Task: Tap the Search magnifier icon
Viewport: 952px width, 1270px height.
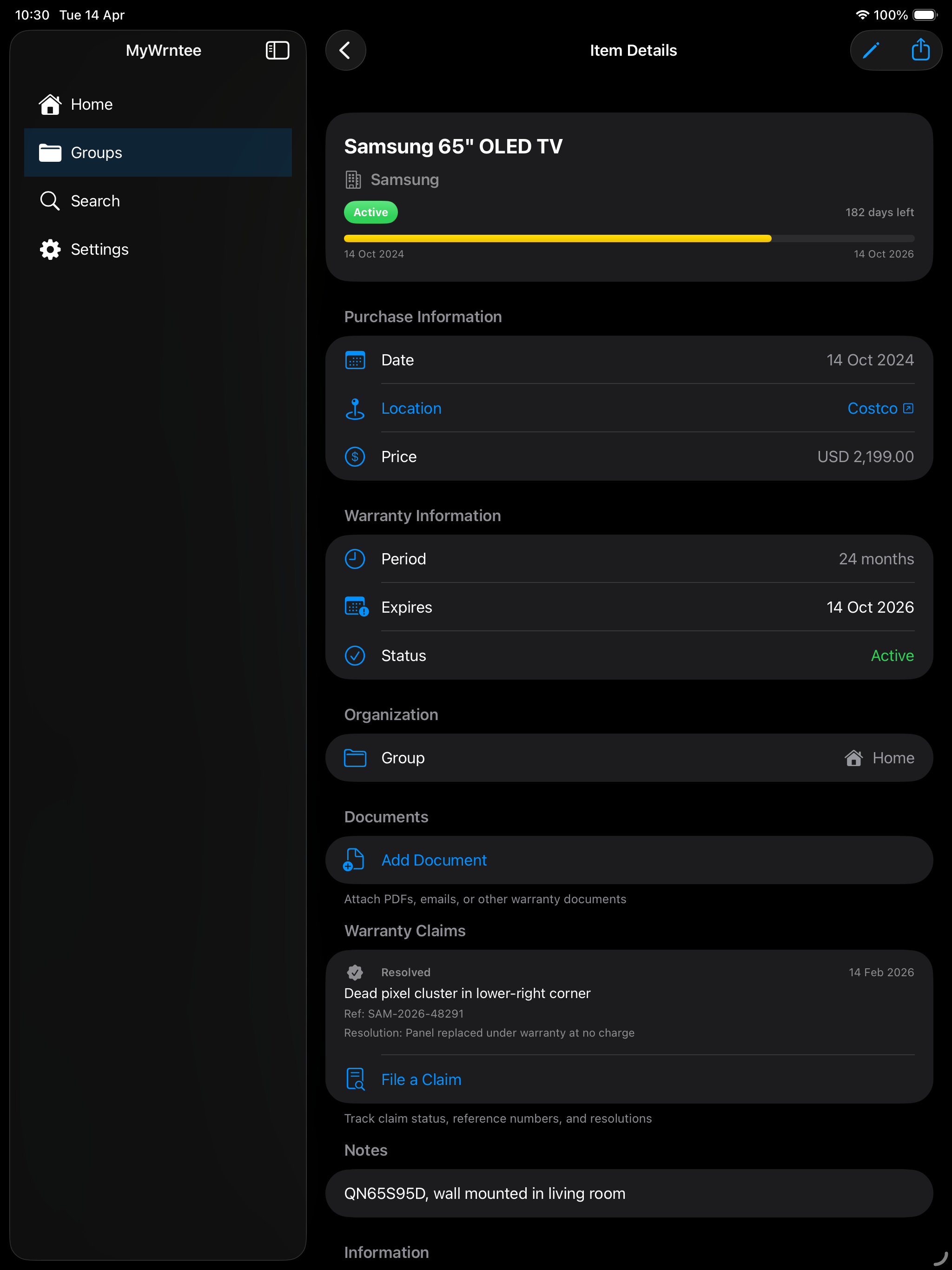Action: click(50, 201)
